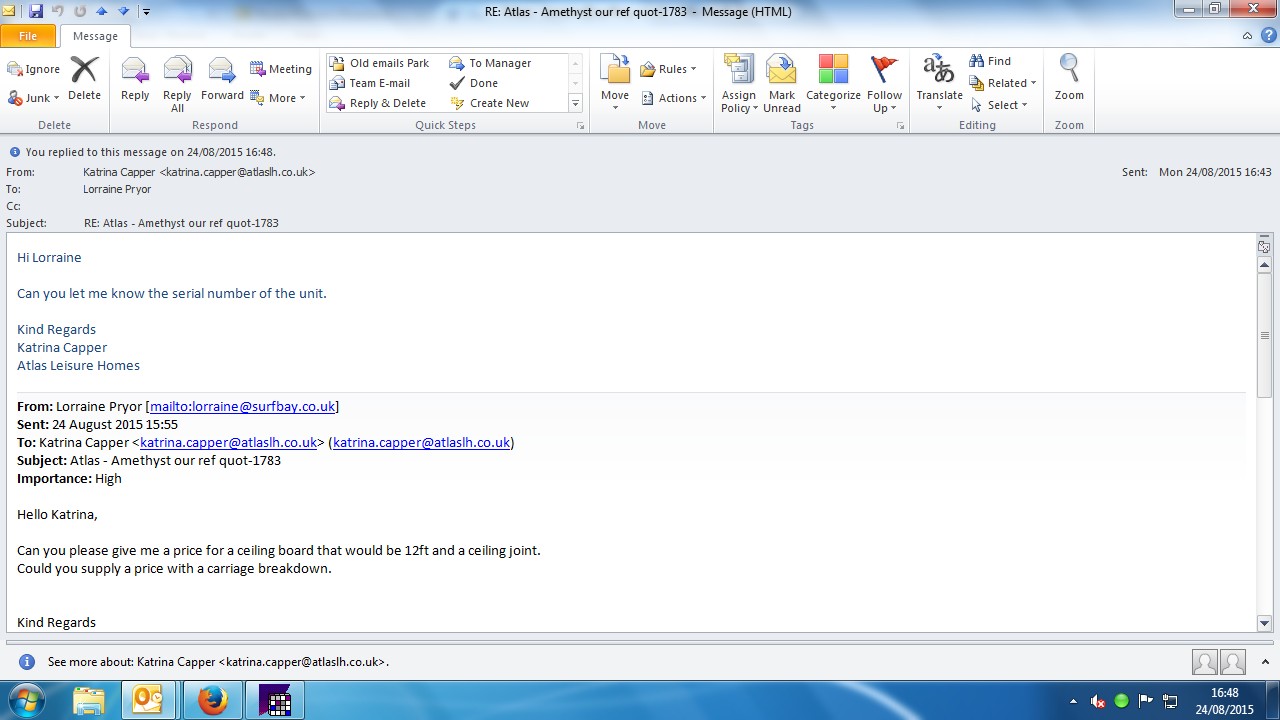The height and width of the screenshot is (720, 1280).
Task: Run the Old emails Park quick step
Action: pos(380,63)
